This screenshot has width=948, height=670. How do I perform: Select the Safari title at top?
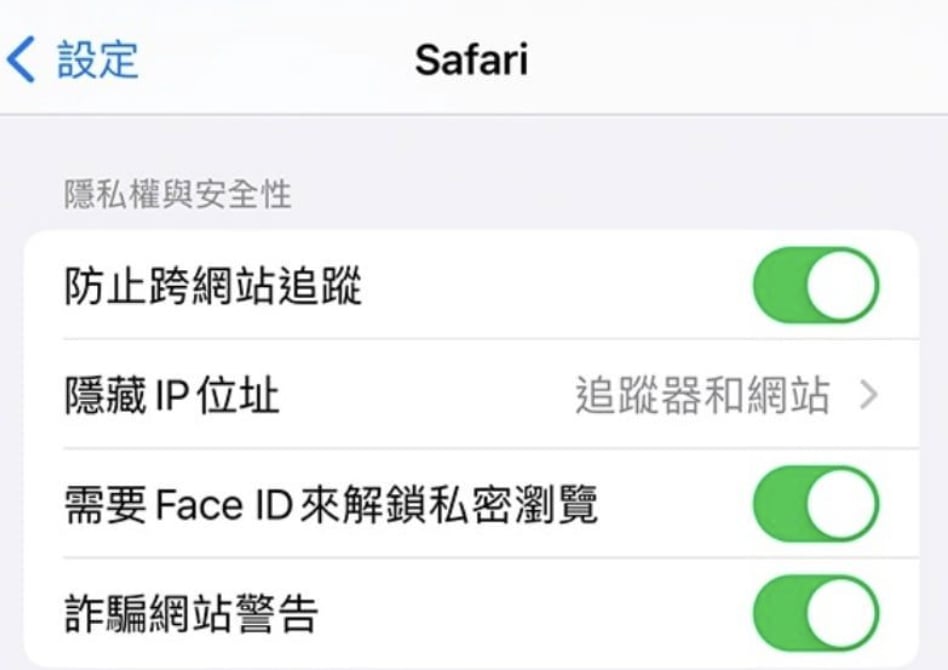pos(474,57)
